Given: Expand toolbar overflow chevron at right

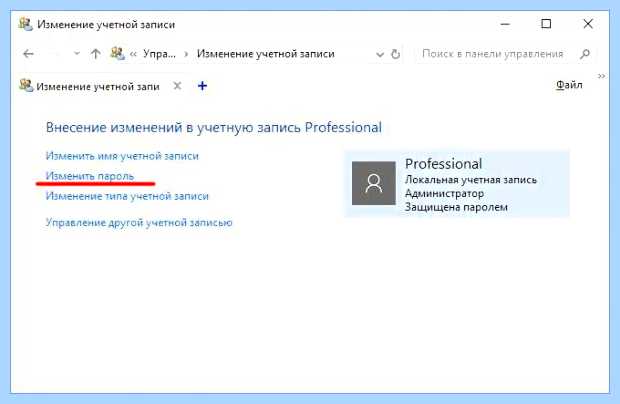Looking at the screenshot, I should [601, 76].
